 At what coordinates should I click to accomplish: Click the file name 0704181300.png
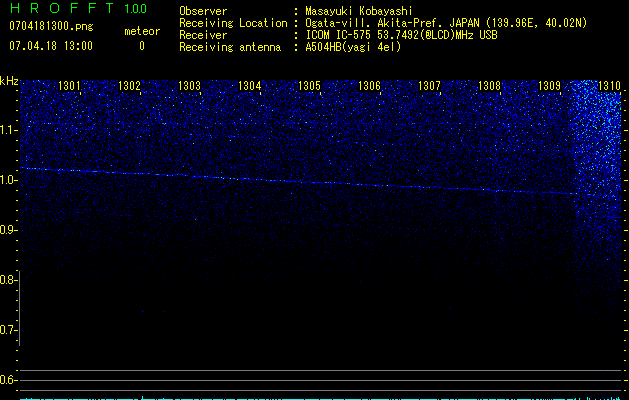point(51,27)
